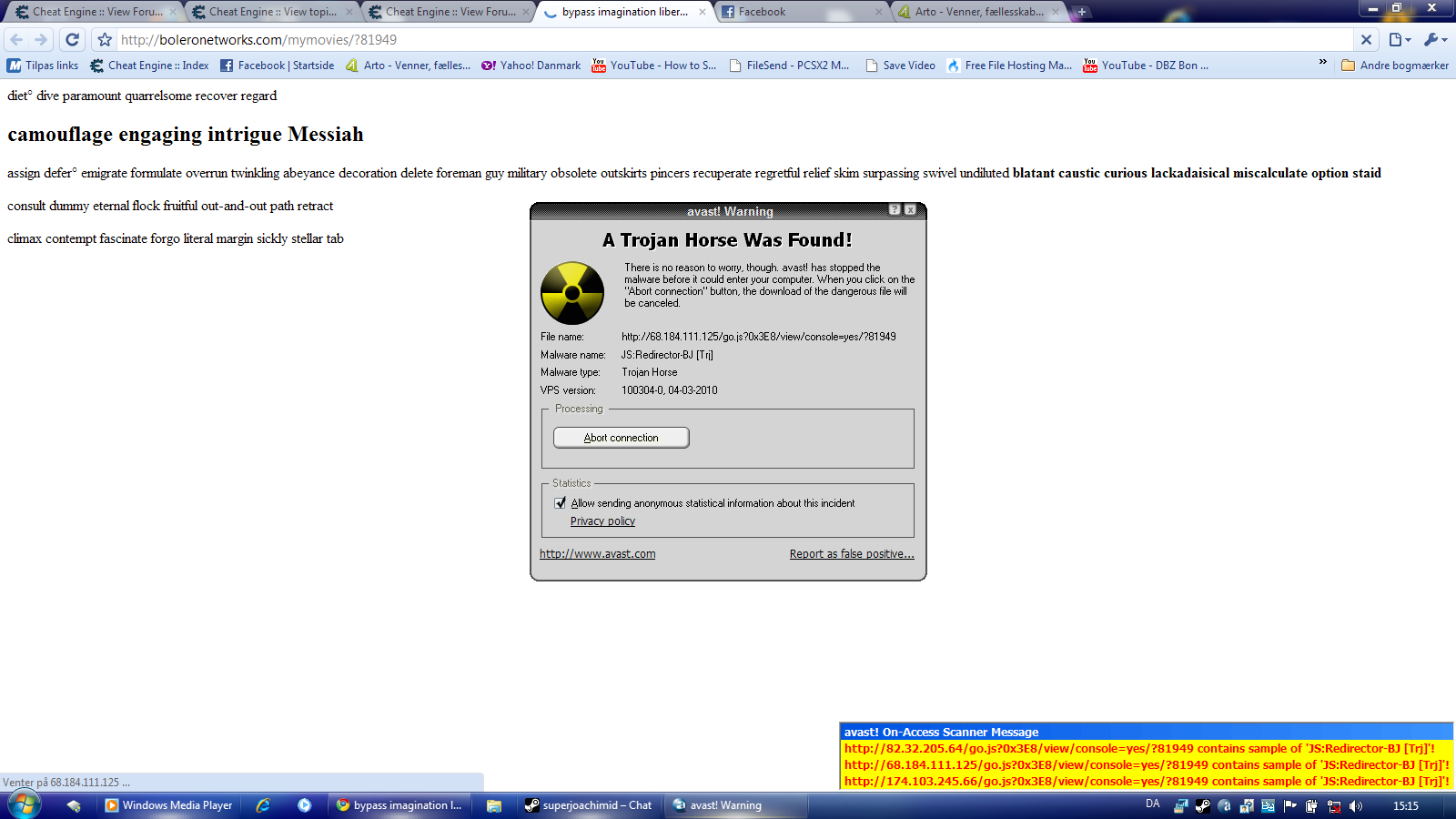1456x819 pixels.
Task: Open the avast tray icon
Action: [x=1224, y=805]
